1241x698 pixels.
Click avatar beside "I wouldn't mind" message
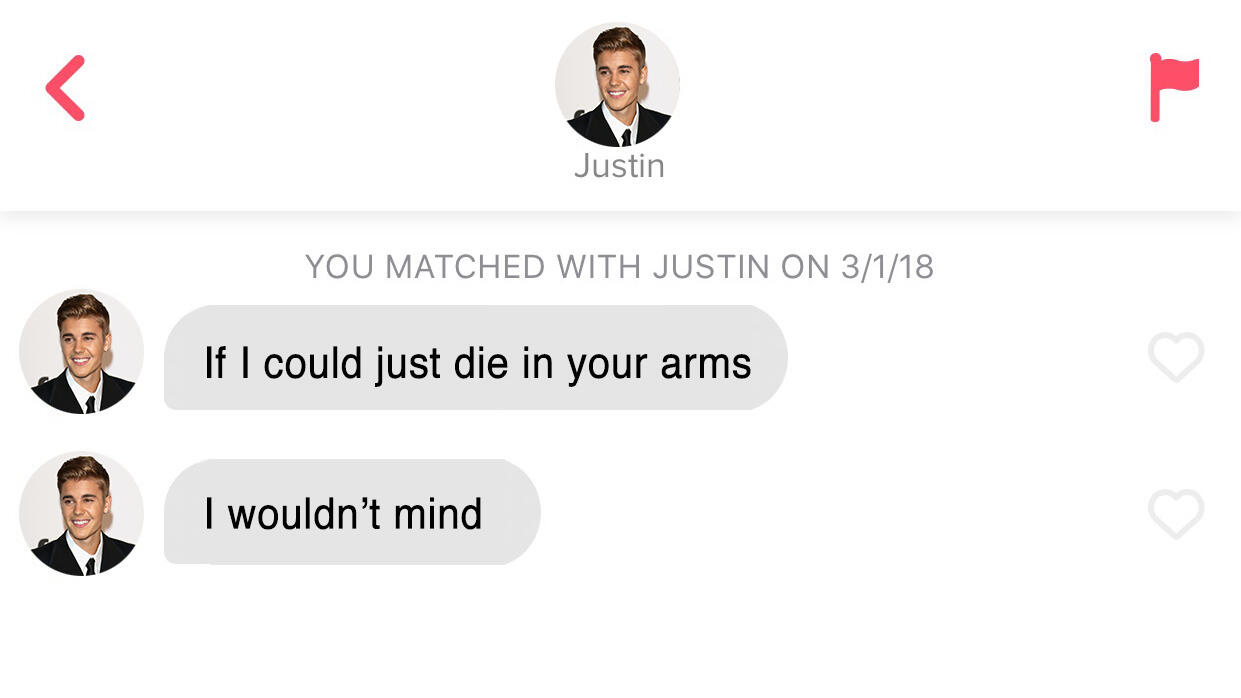[x=82, y=513]
